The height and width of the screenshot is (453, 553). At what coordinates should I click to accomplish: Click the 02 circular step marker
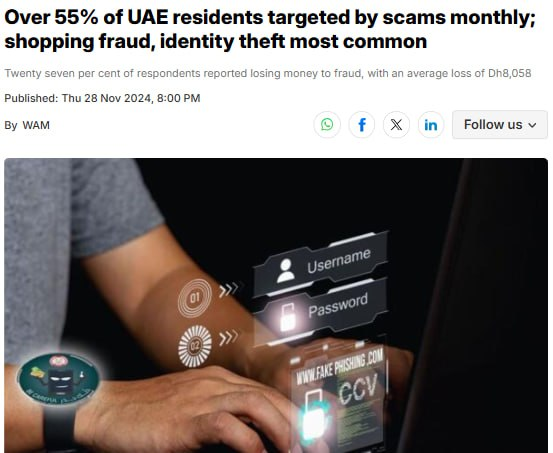point(195,346)
